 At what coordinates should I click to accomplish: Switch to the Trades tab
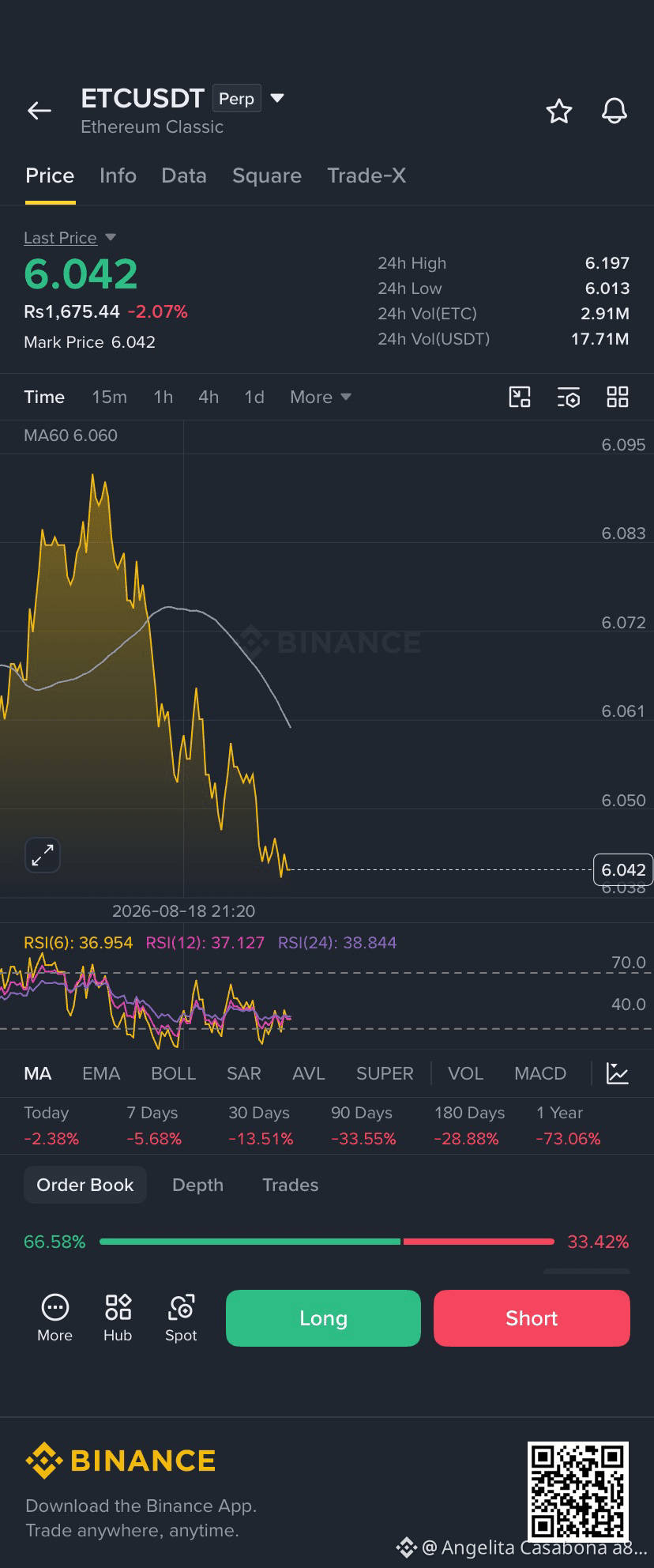click(290, 1185)
